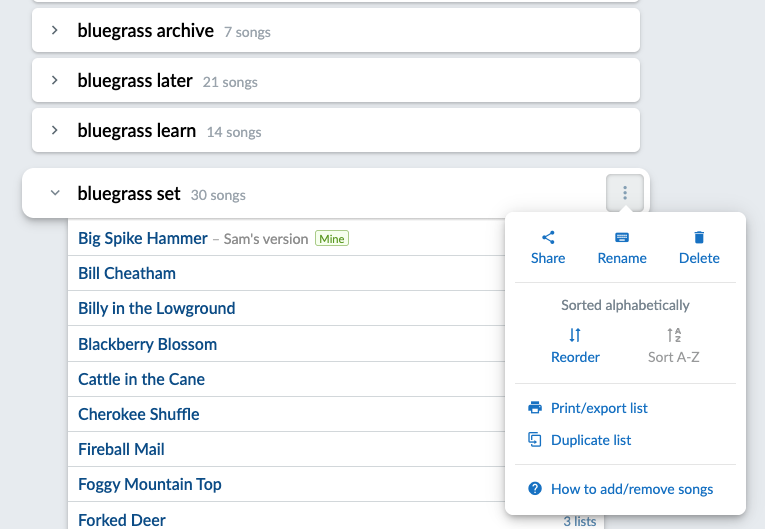Click the printer icon for Print/export
Image resolution: width=765 pixels, height=529 pixels.
(535, 408)
